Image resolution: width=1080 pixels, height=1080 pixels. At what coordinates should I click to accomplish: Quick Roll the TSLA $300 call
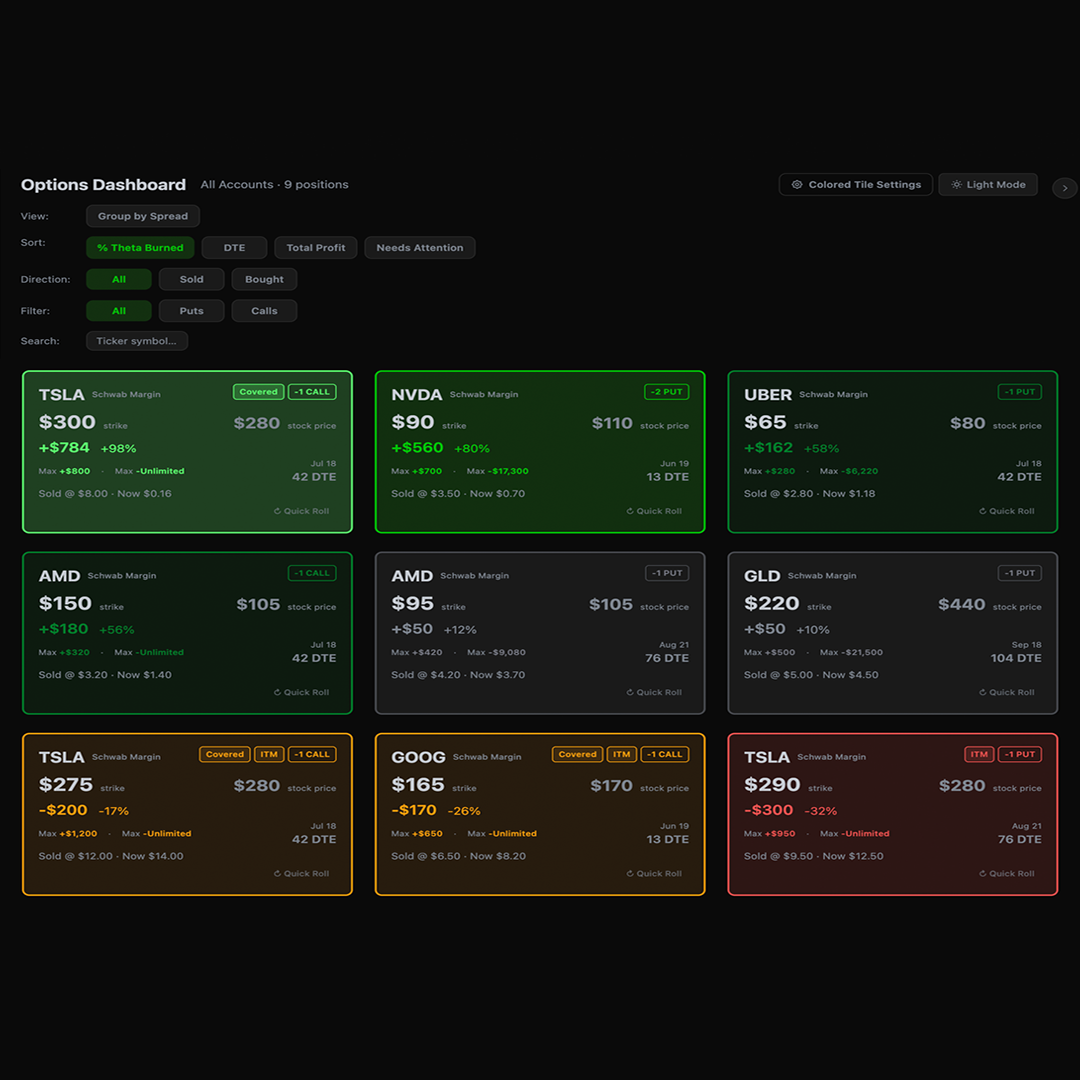click(x=302, y=511)
